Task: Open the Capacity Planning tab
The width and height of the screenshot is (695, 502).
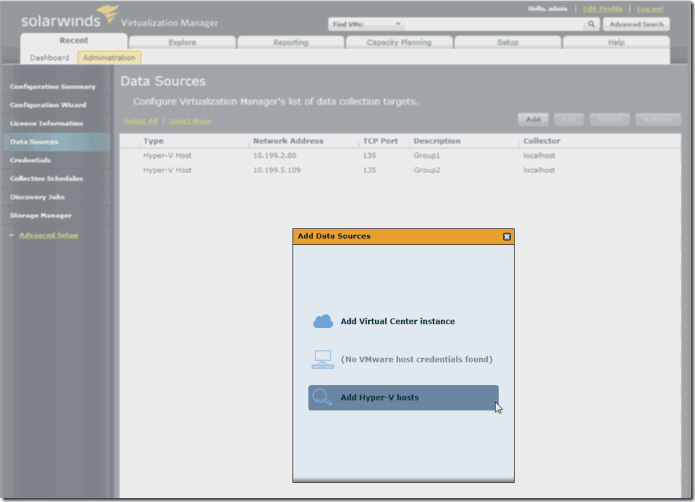Action: point(399,43)
